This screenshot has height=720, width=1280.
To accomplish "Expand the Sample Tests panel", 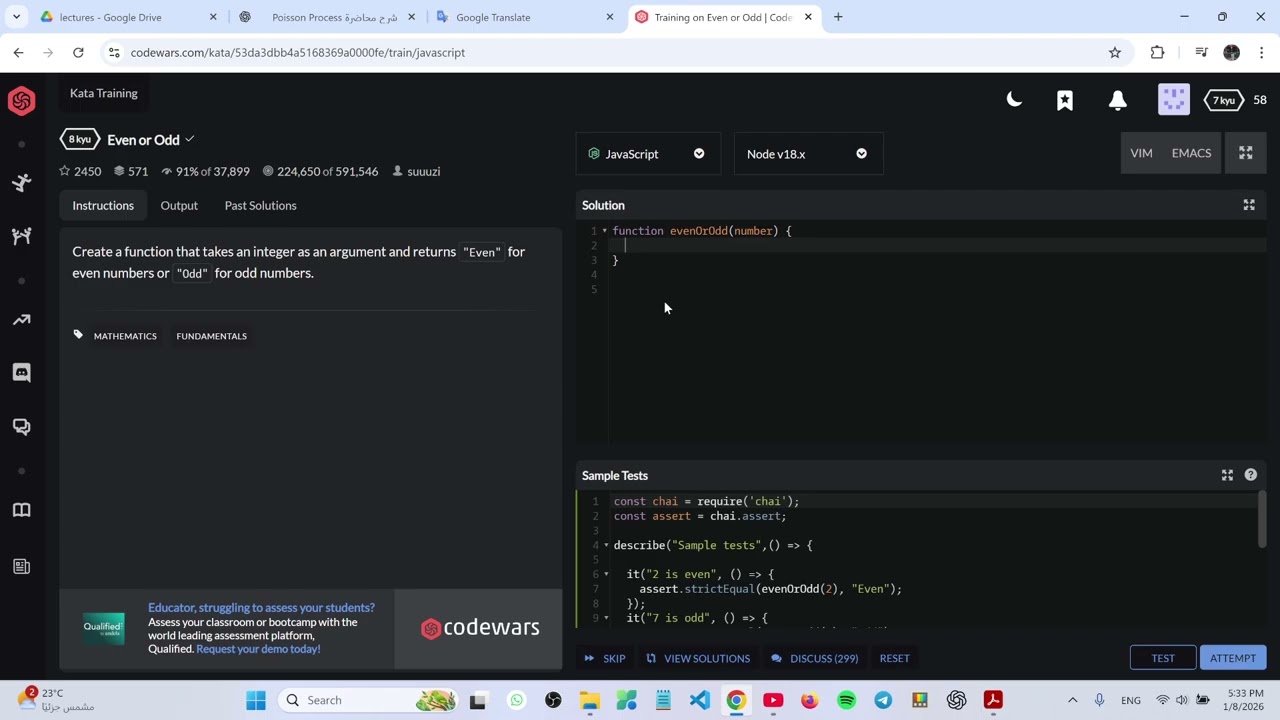I will 1227,475.
